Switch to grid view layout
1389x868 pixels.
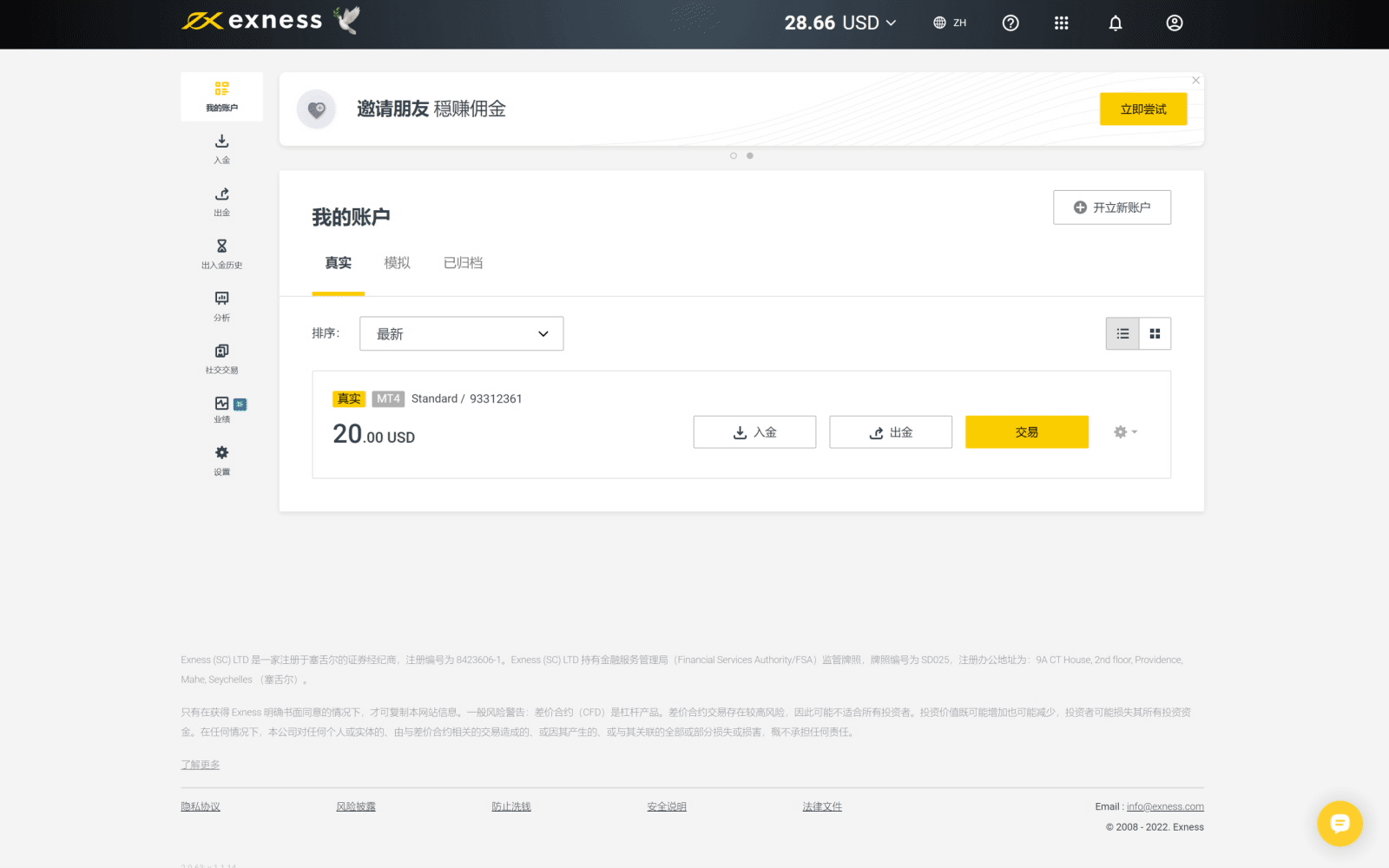click(1155, 333)
